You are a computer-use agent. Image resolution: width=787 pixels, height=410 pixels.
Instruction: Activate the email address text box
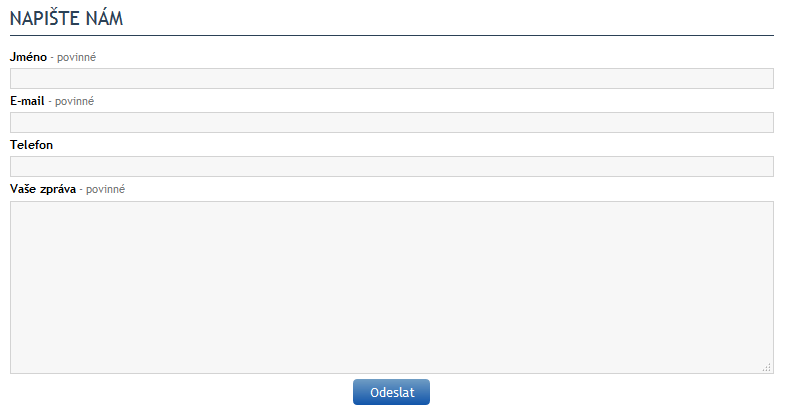click(x=391, y=123)
